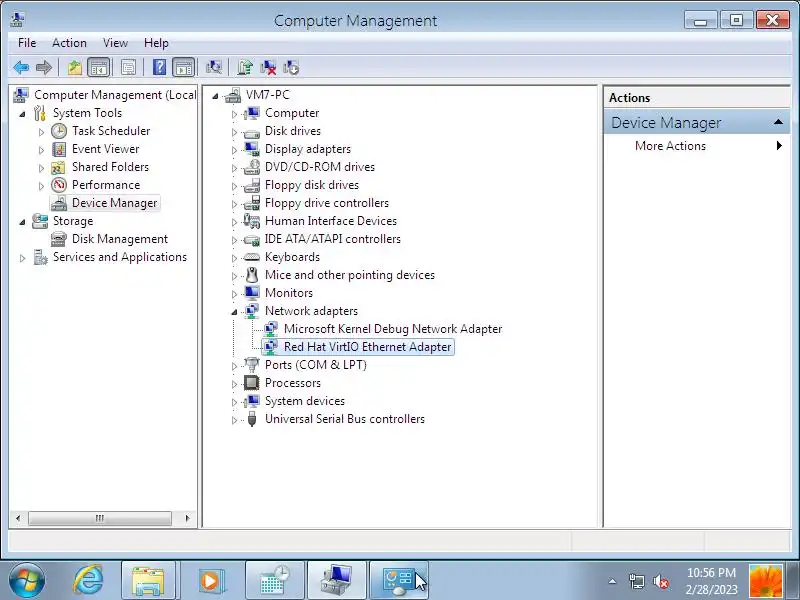Launch Internet Explorer from taskbar
Viewport: 800px width, 600px height.
click(89, 580)
